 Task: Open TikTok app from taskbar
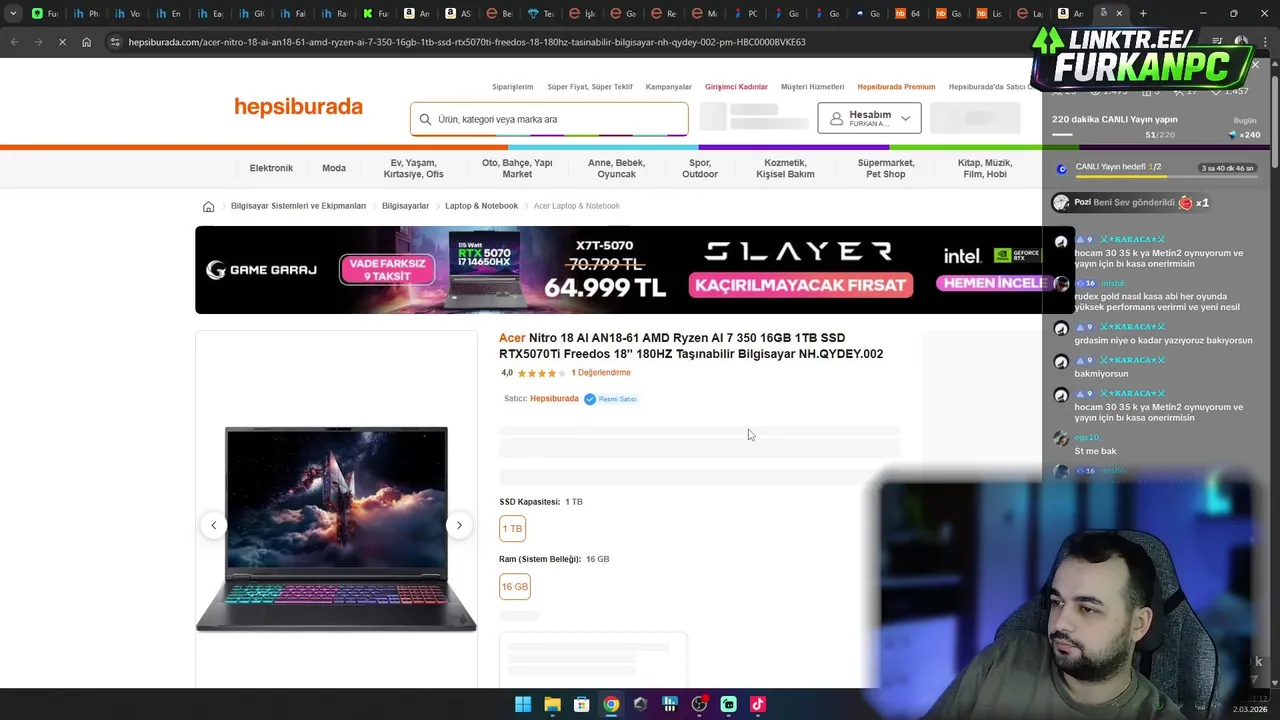click(758, 704)
